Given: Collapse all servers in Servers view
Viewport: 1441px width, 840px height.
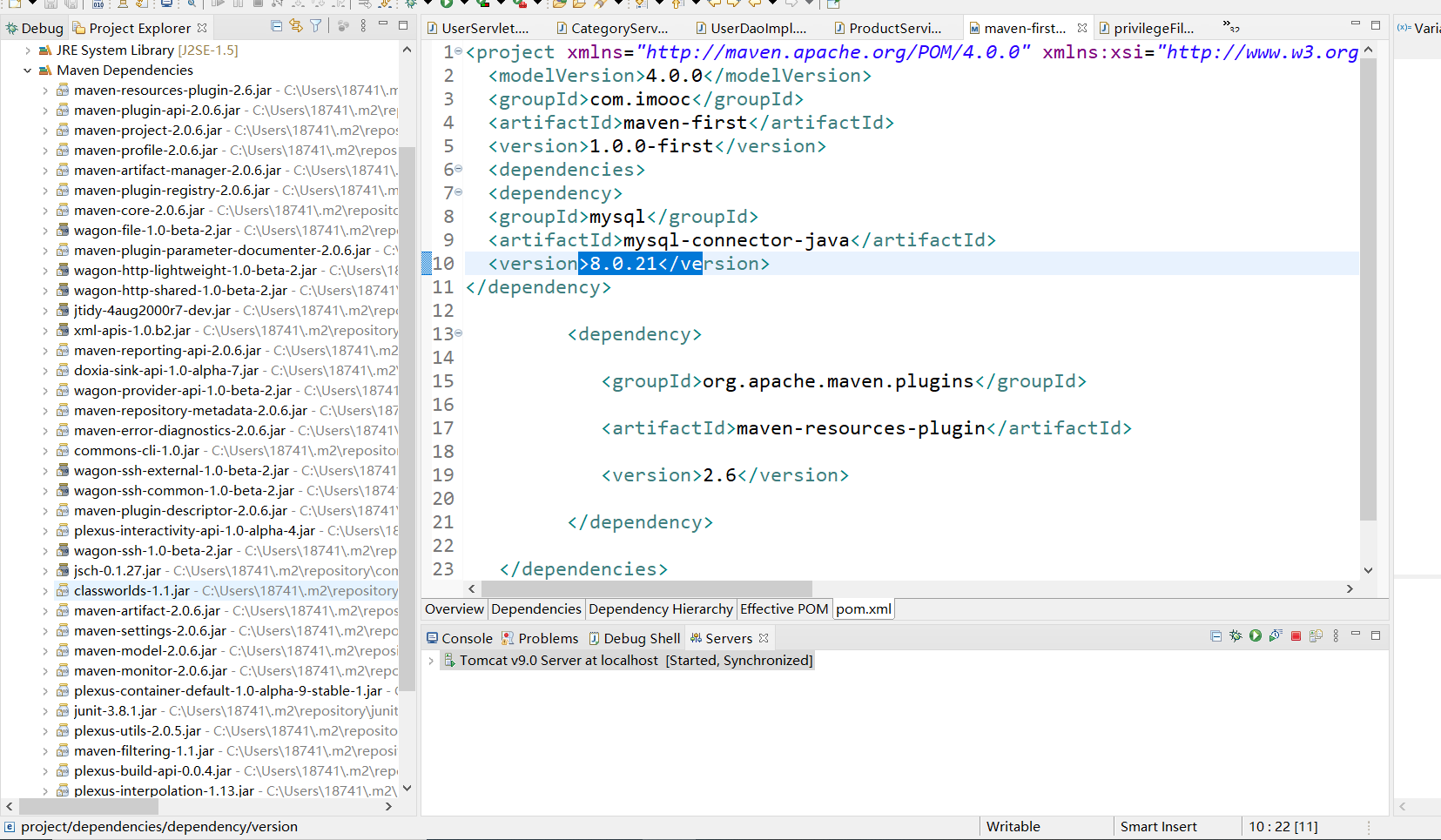Looking at the screenshot, I should point(1215,636).
